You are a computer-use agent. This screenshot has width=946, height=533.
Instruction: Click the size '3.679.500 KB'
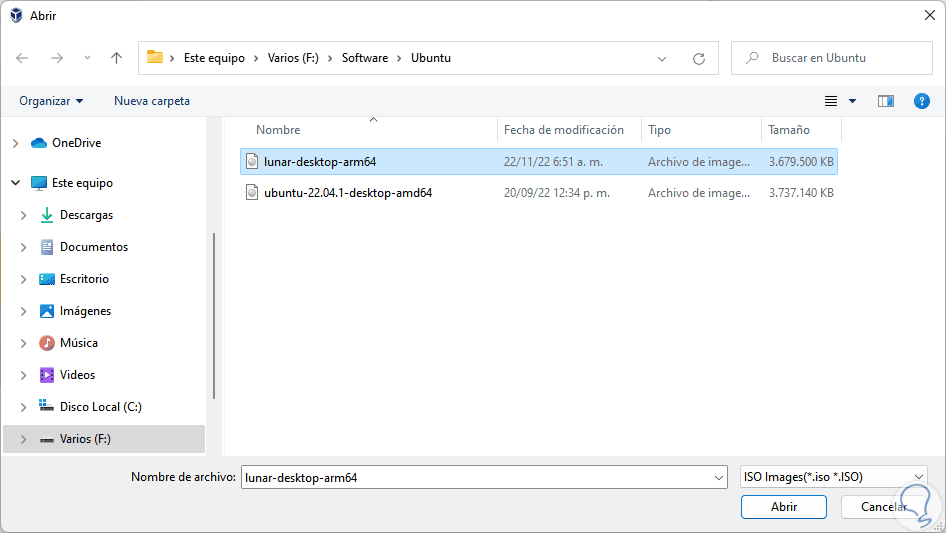click(x=801, y=162)
